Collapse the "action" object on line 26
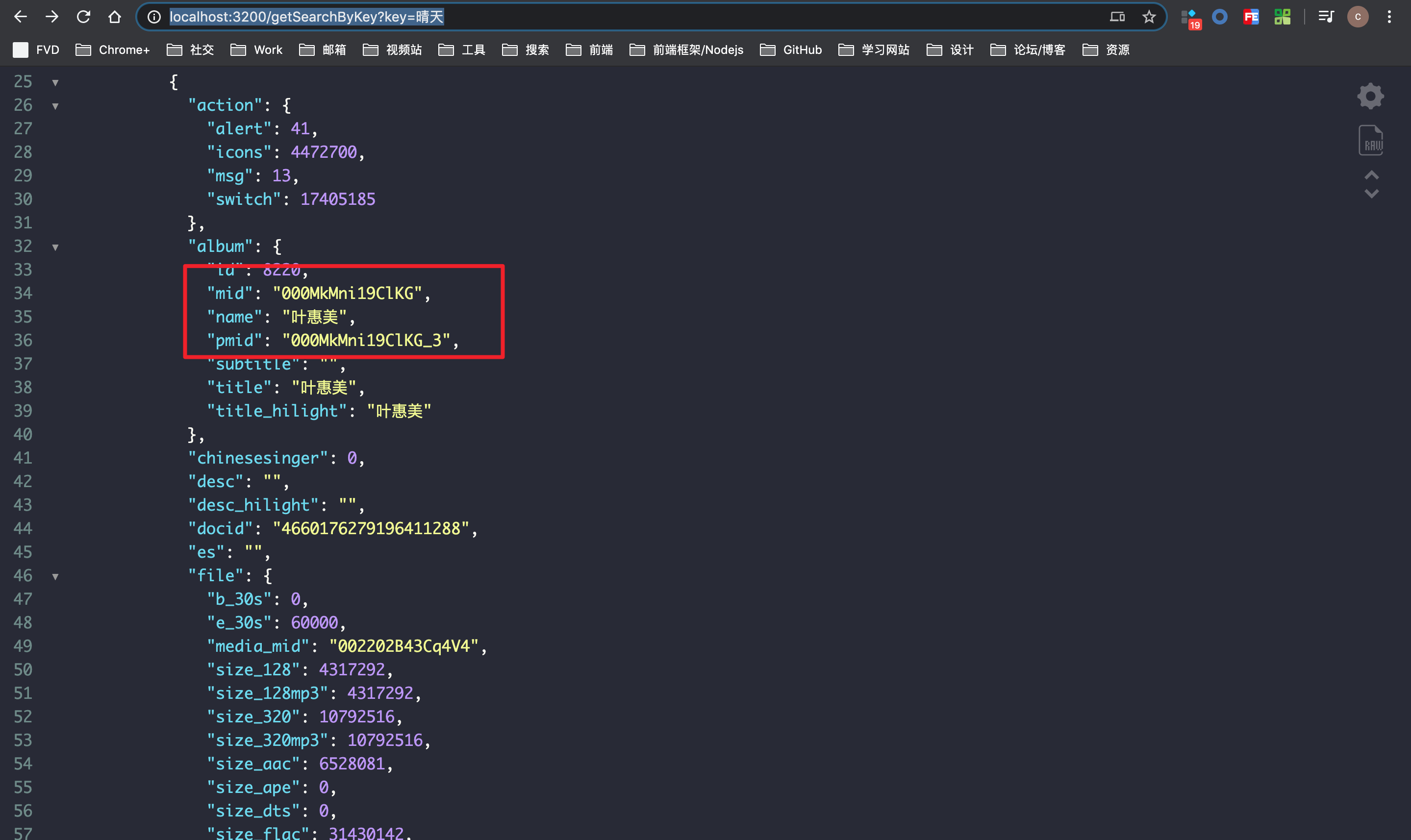 55,106
